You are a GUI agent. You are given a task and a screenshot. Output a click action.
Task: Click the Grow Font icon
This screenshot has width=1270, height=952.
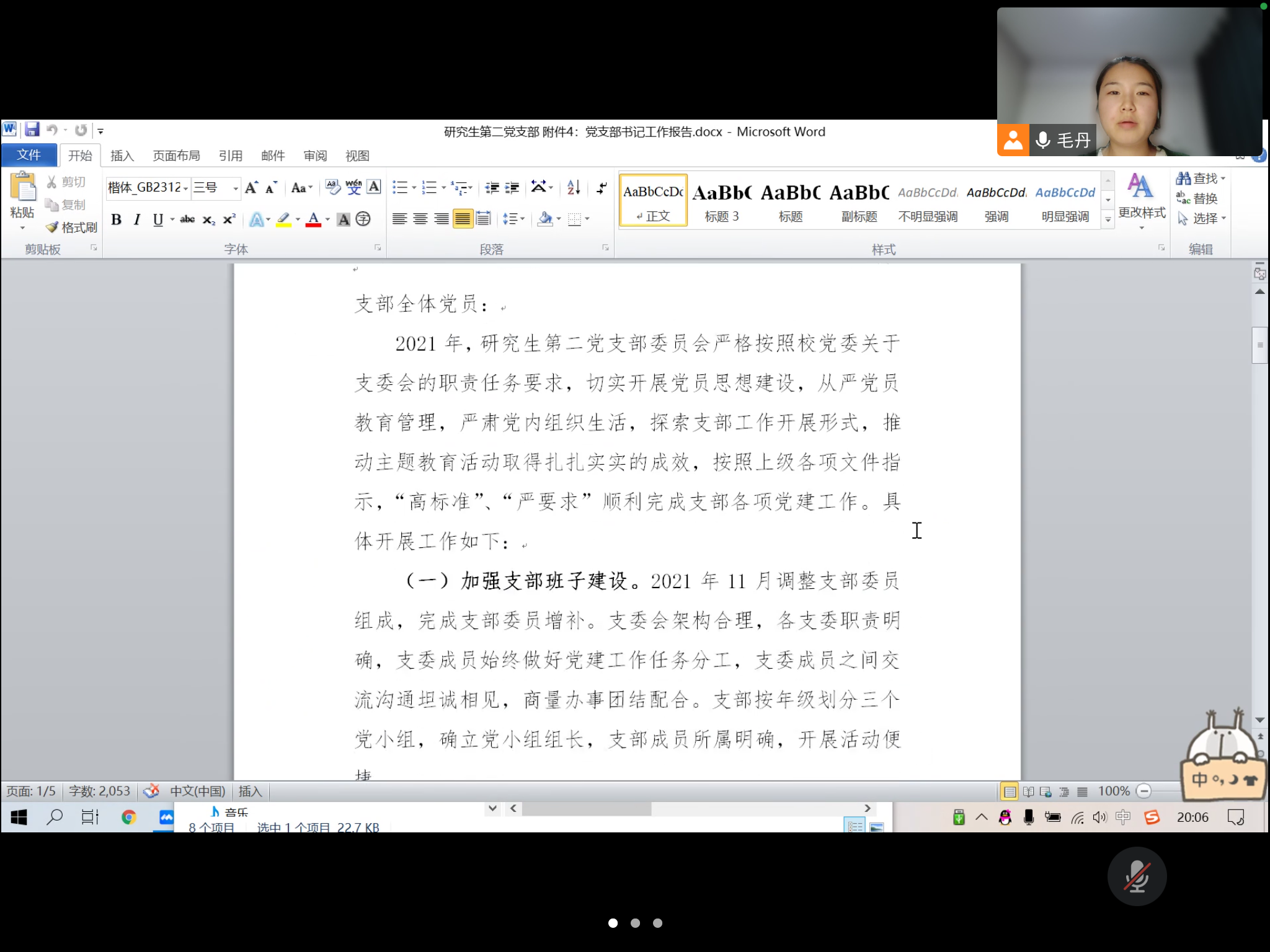[251, 187]
